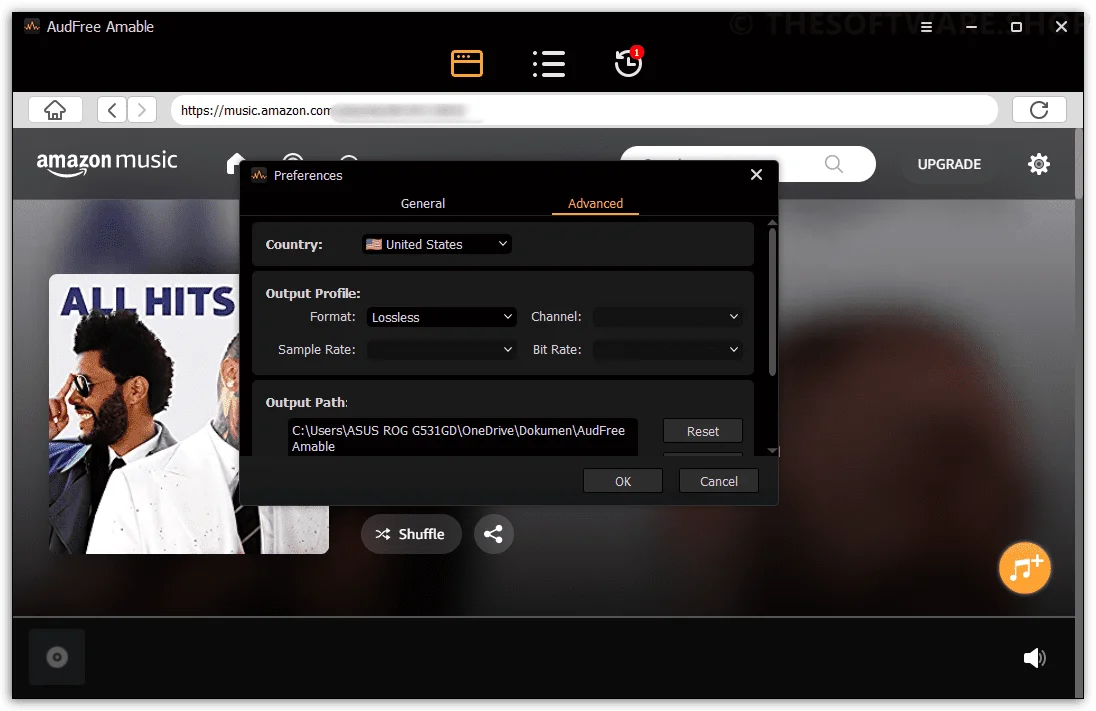This screenshot has height=711, width=1096.
Task: Select the Advanced tab
Action: [595, 203]
